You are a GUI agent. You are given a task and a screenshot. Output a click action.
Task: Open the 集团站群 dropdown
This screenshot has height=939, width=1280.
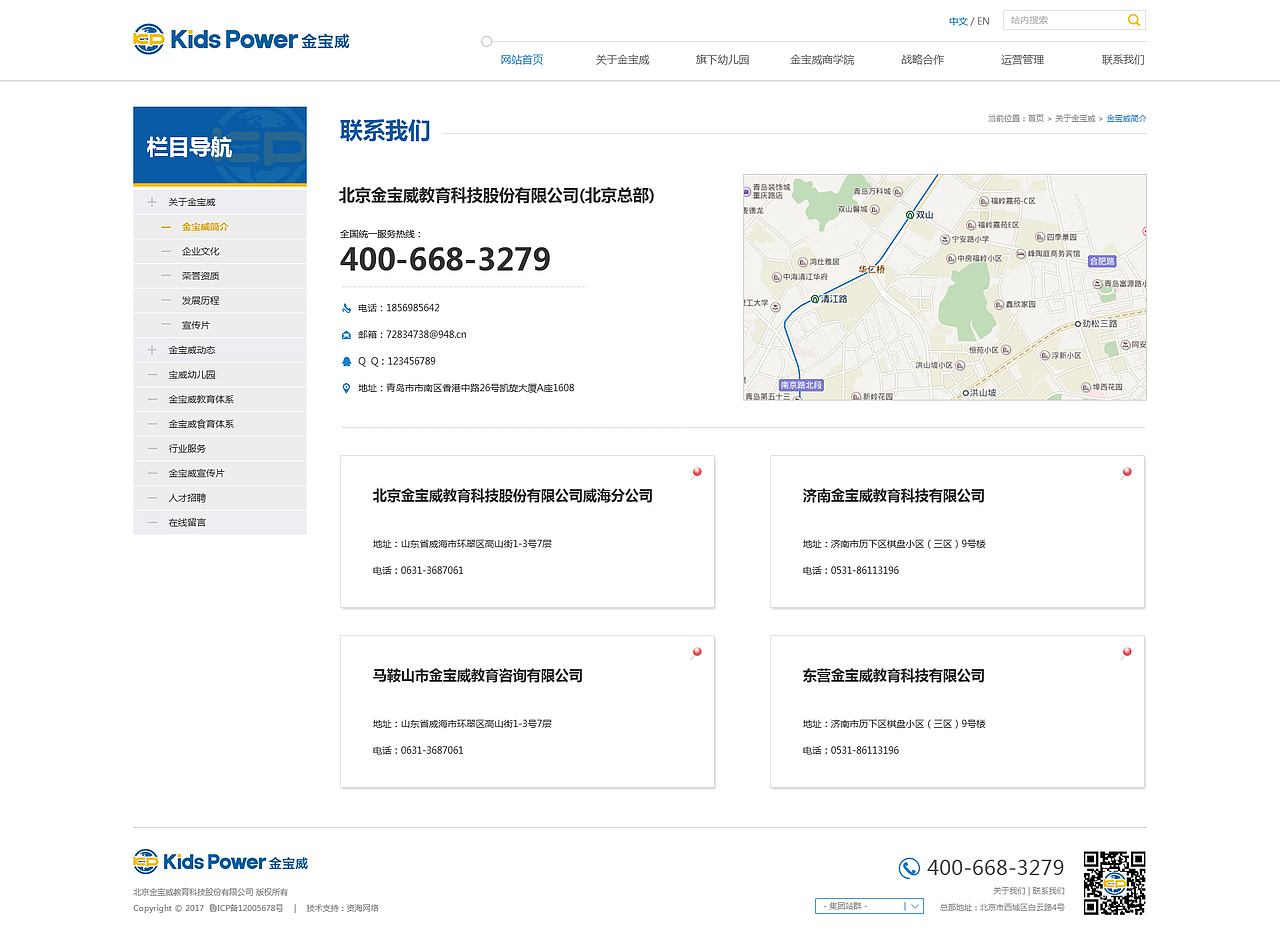869,906
